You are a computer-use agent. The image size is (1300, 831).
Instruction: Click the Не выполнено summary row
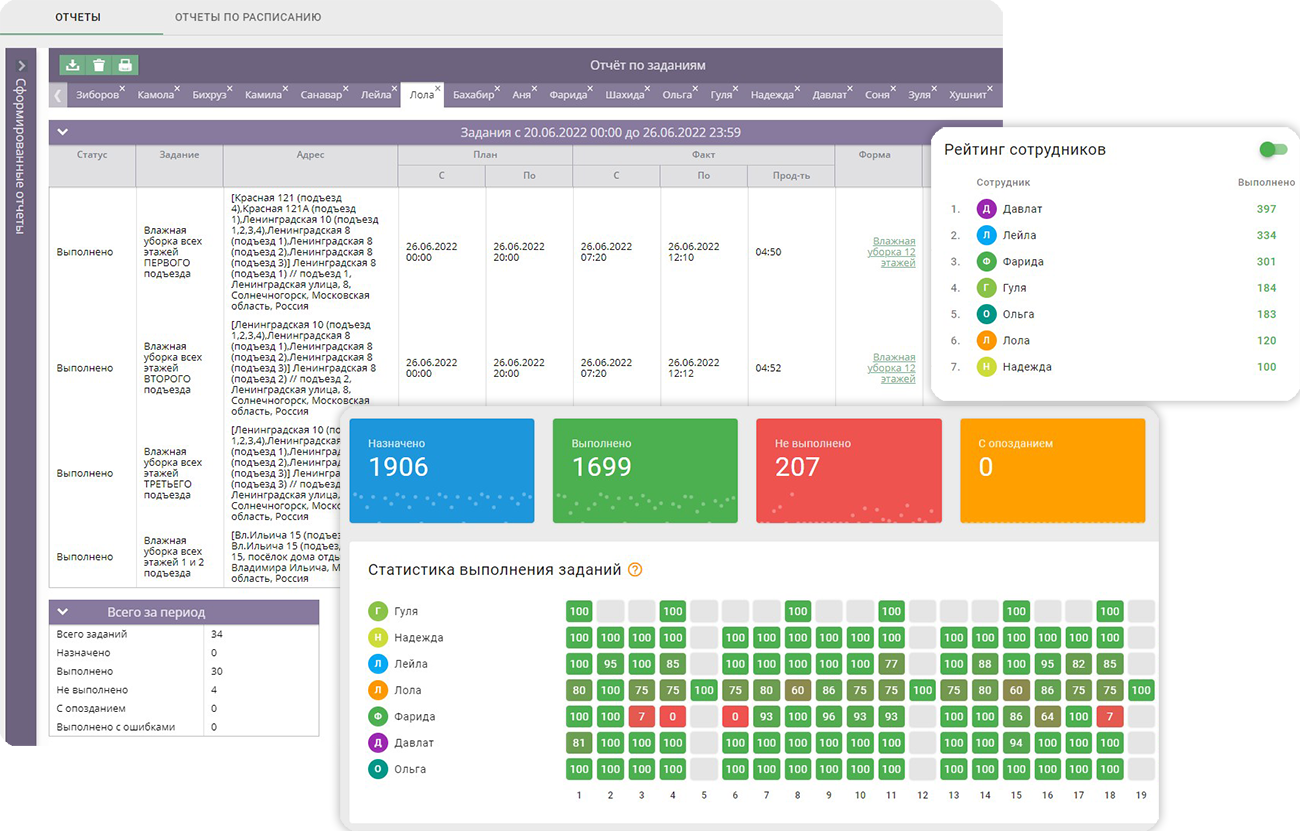pos(184,690)
